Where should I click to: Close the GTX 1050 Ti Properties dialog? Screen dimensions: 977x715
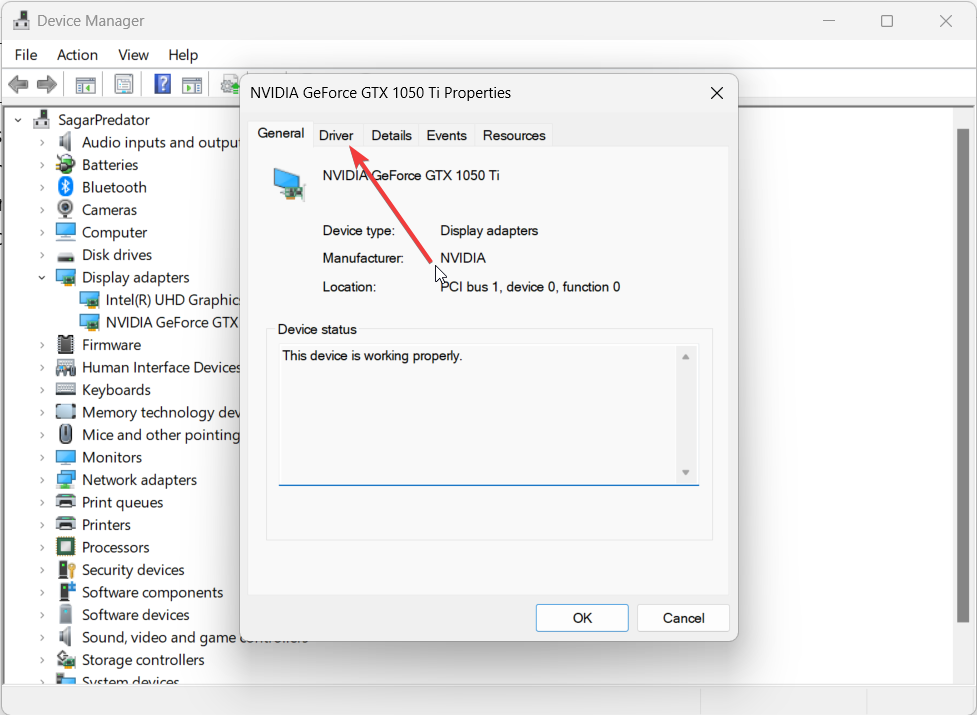pyautogui.click(x=717, y=93)
